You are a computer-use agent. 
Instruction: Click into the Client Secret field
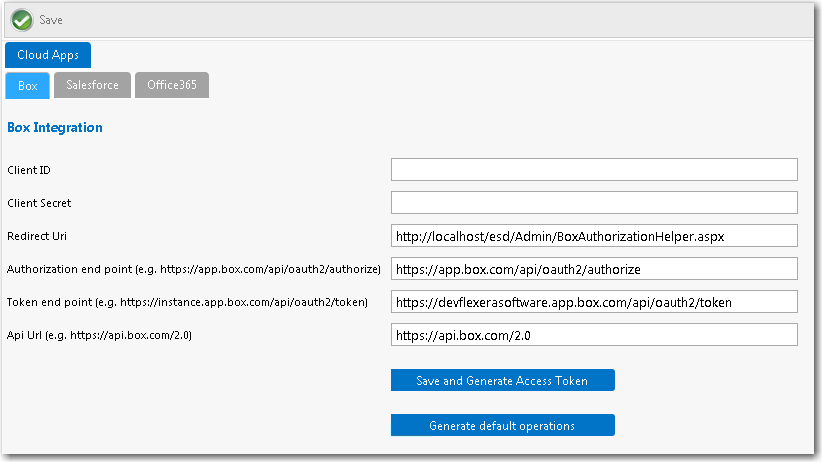pyautogui.click(x=594, y=203)
